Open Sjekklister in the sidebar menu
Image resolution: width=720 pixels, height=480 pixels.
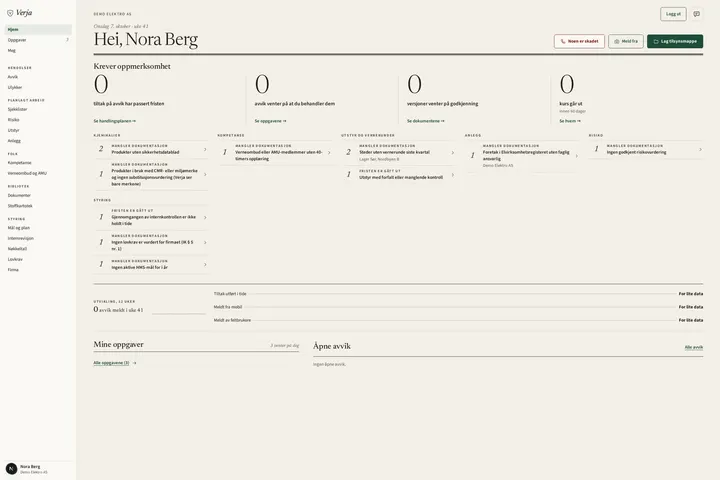(17, 109)
